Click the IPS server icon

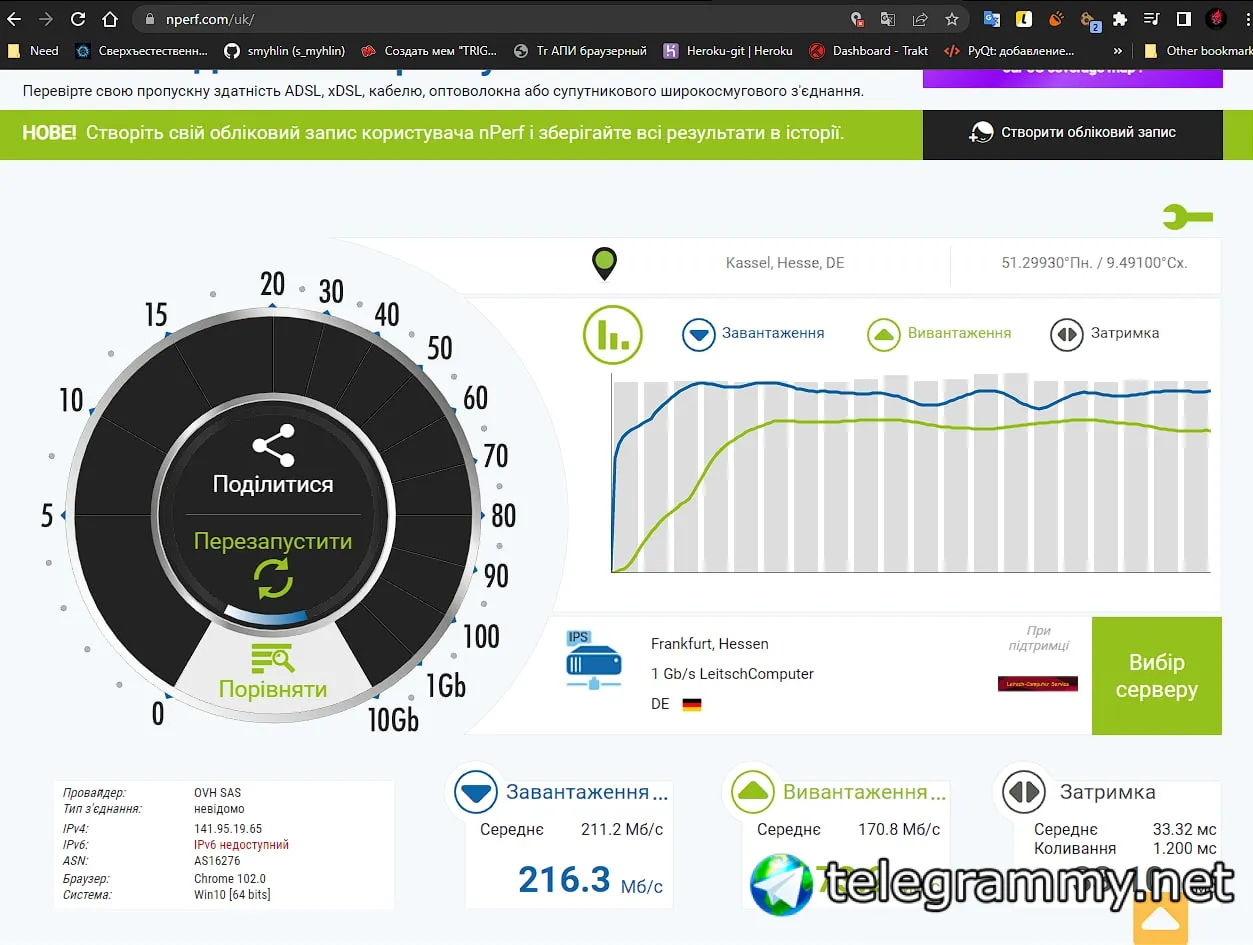pos(593,659)
